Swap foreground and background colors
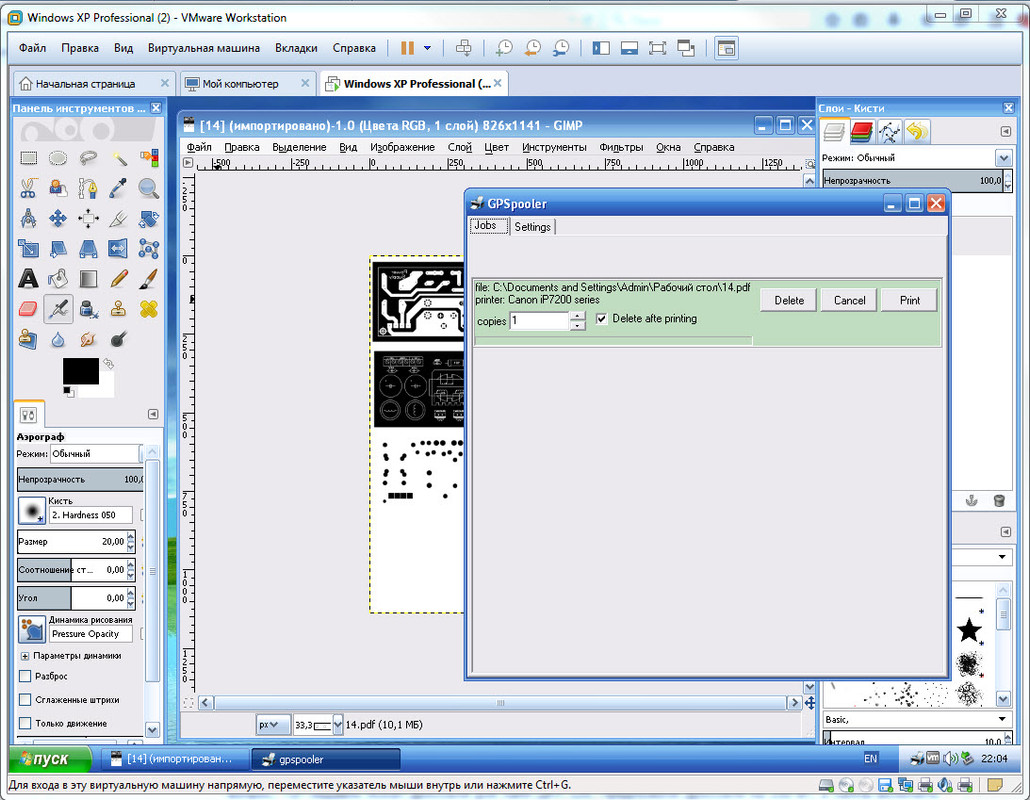The image size is (1030, 800). pyautogui.click(x=108, y=363)
